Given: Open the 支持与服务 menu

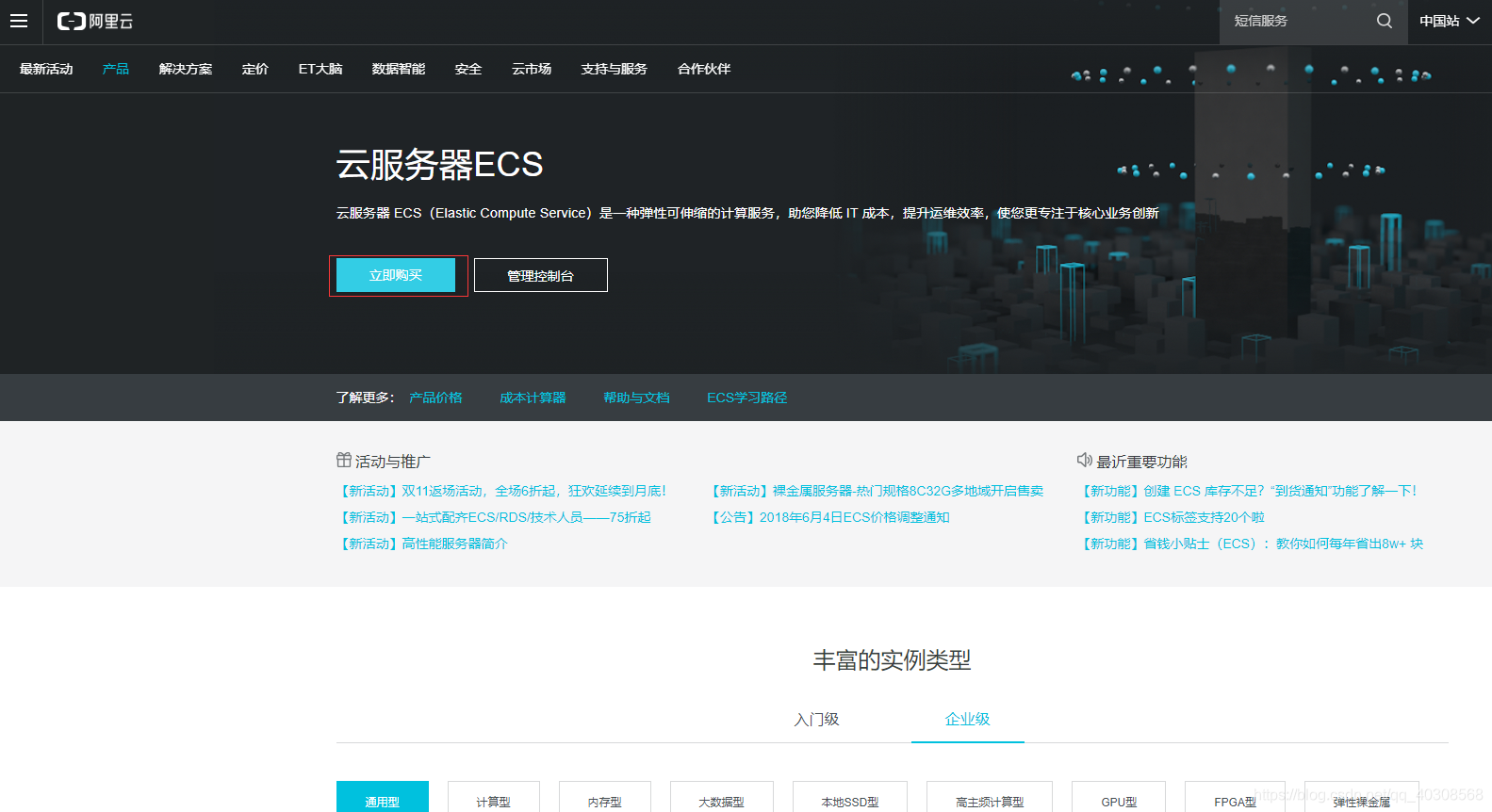Looking at the screenshot, I should click(x=615, y=69).
